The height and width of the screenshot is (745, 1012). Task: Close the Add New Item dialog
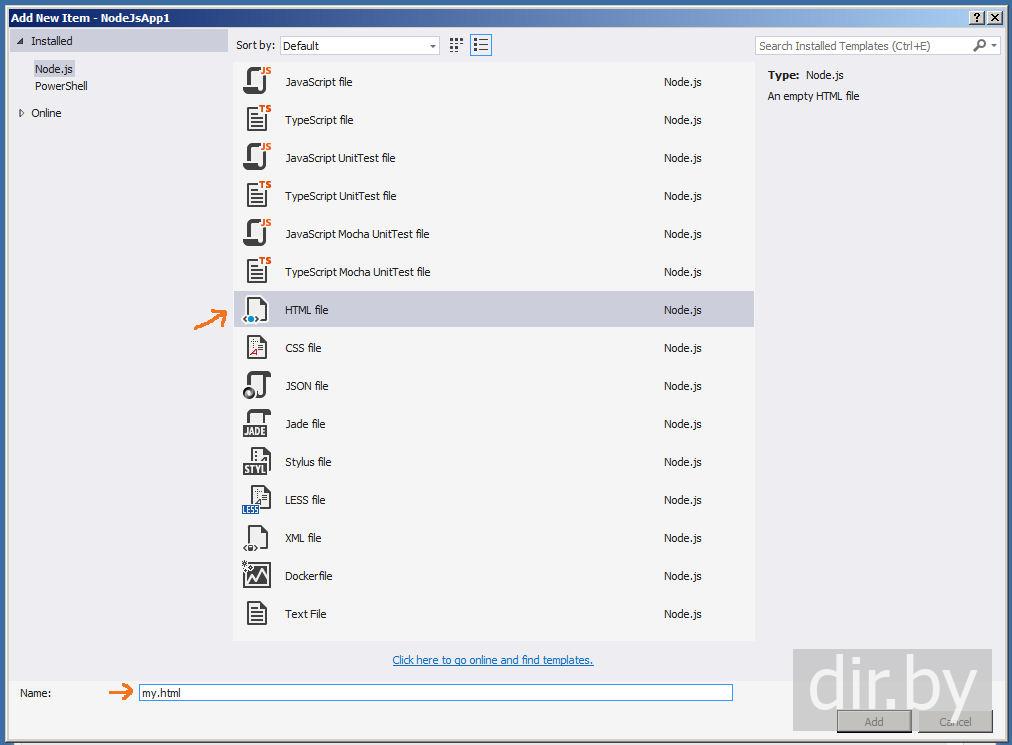995,18
